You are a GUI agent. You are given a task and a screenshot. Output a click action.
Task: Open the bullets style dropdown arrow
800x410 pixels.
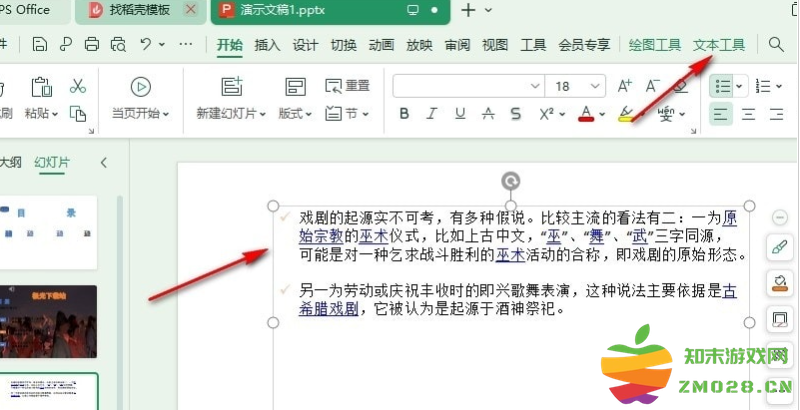click(739, 86)
